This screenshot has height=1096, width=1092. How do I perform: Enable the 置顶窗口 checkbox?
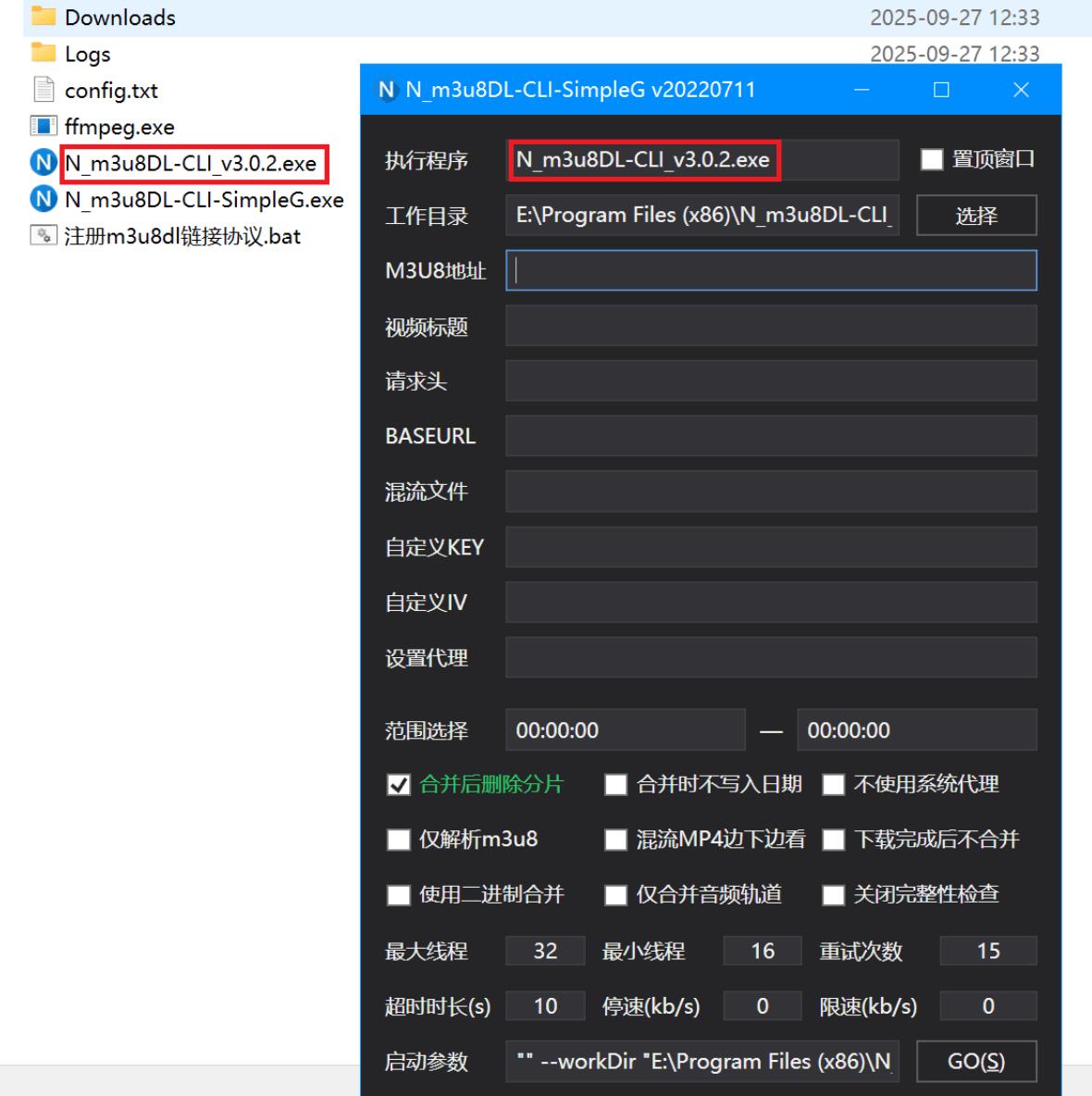coord(932,159)
